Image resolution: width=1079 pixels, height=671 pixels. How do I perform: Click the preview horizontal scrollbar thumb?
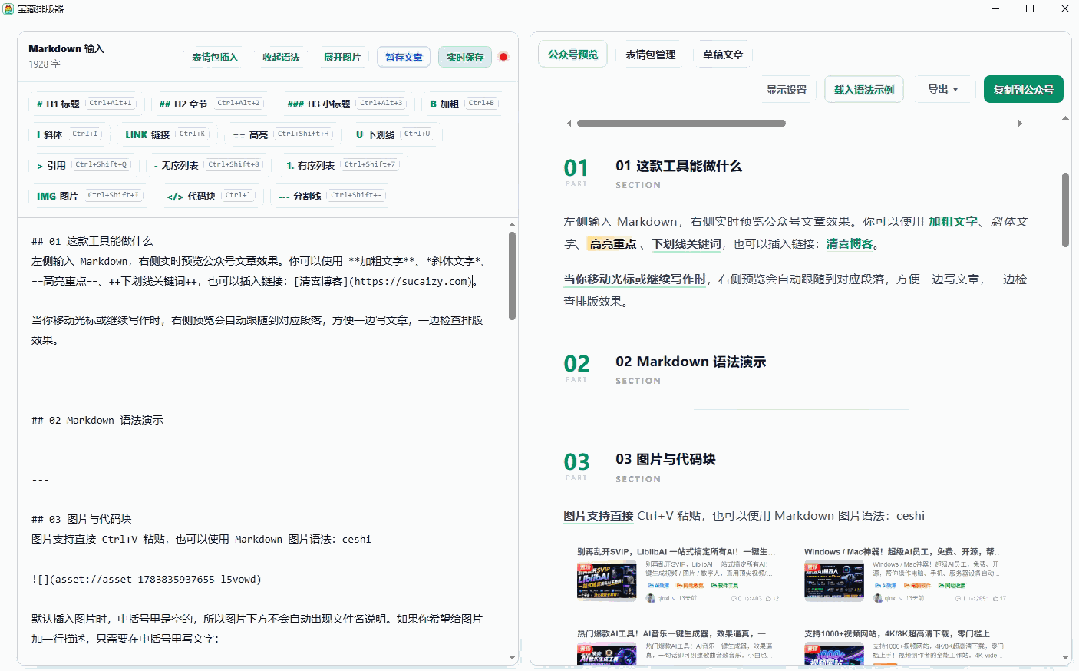click(x=681, y=124)
